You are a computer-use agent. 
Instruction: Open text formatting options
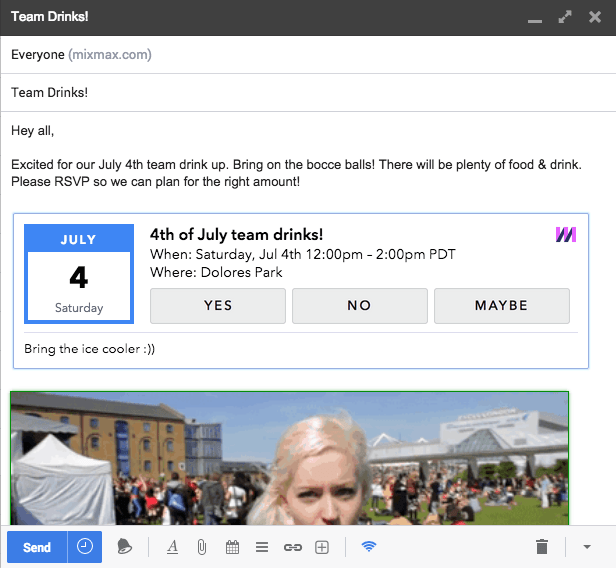click(x=172, y=547)
